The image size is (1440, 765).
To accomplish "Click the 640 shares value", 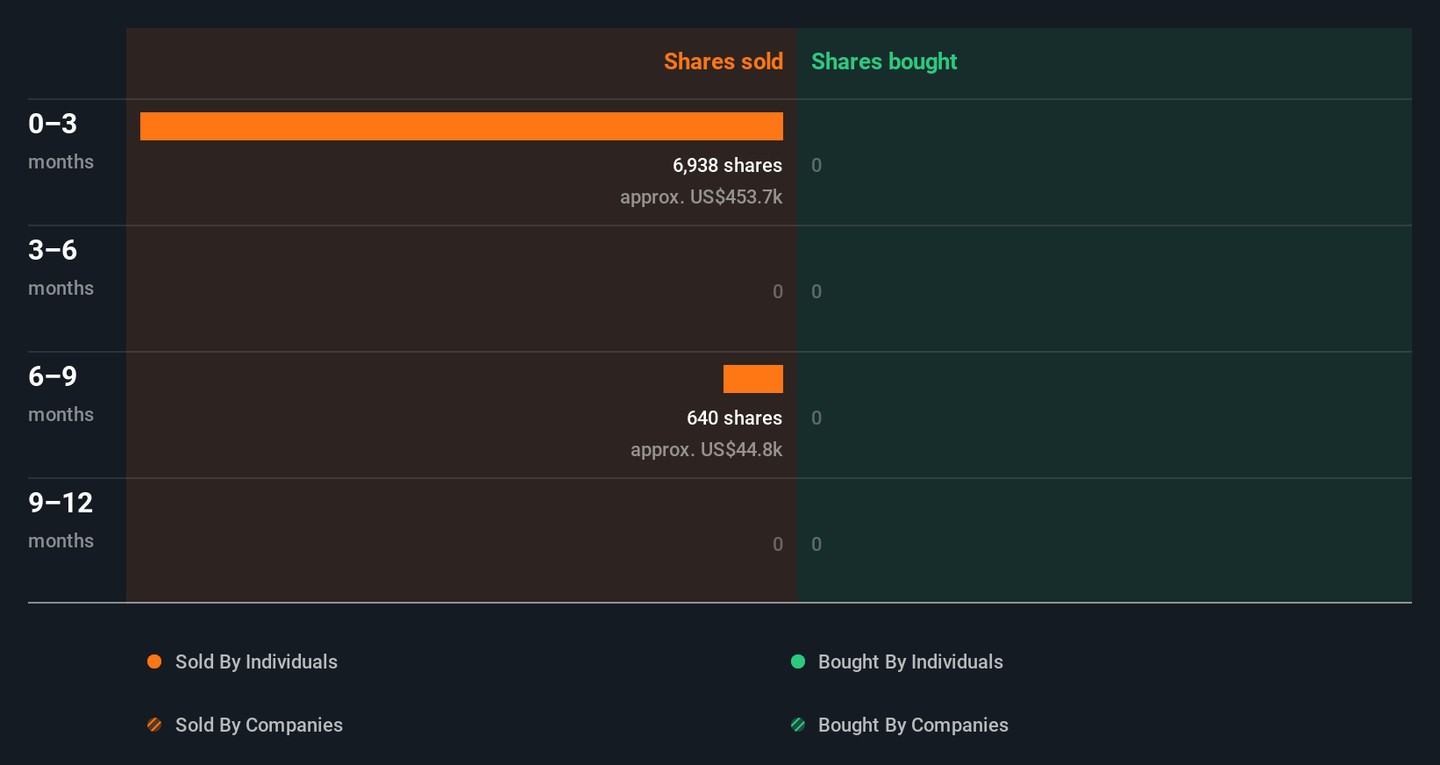I will click(734, 418).
